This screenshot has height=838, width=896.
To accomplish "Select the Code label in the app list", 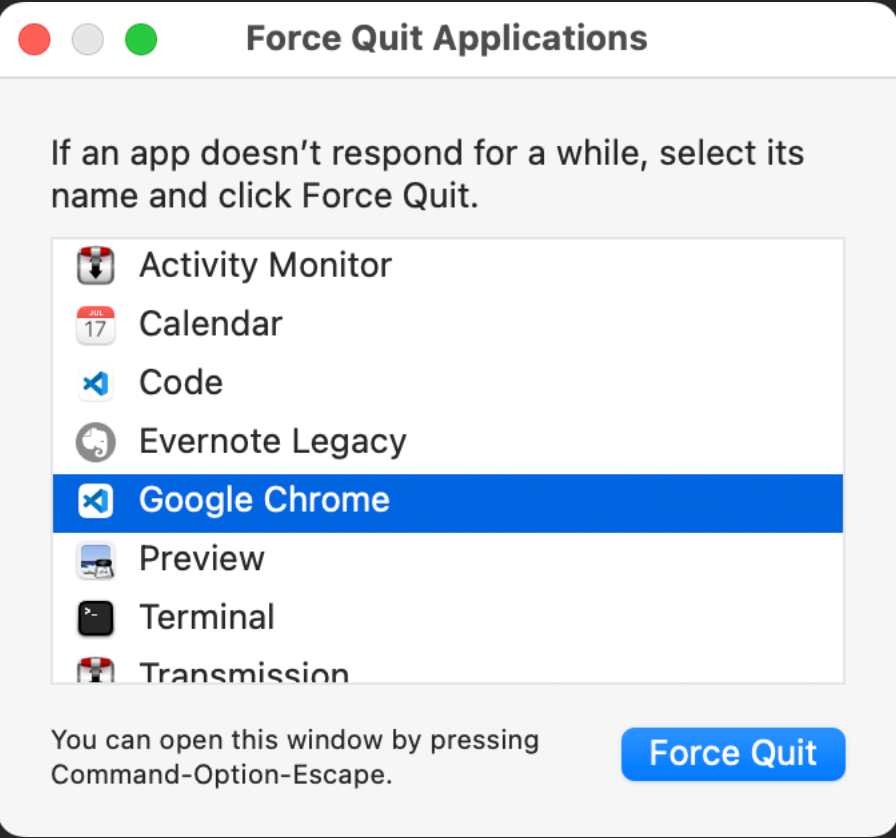I will pyautogui.click(x=180, y=383).
